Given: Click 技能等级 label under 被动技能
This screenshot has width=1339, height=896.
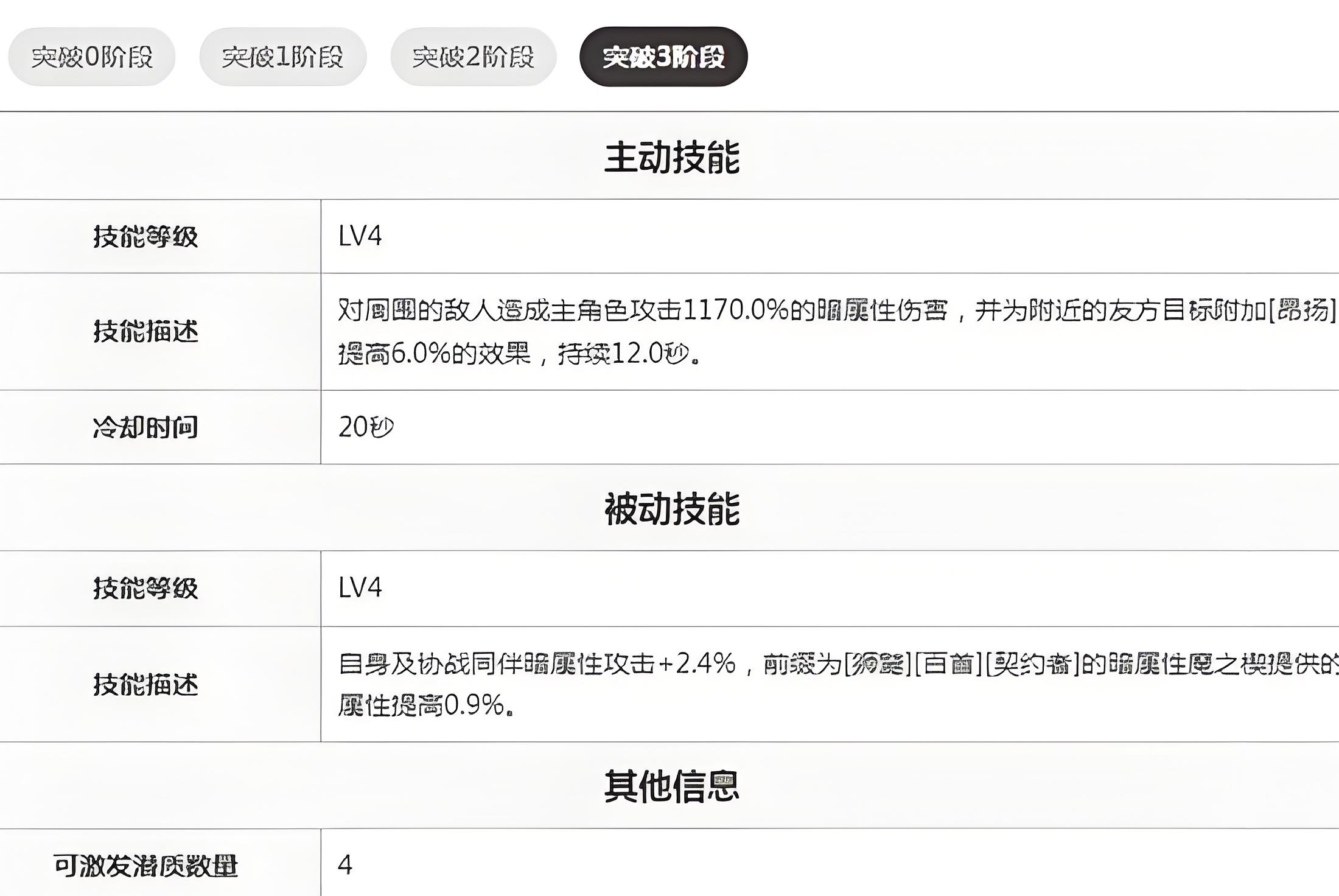Looking at the screenshot, I should point(145,588).
